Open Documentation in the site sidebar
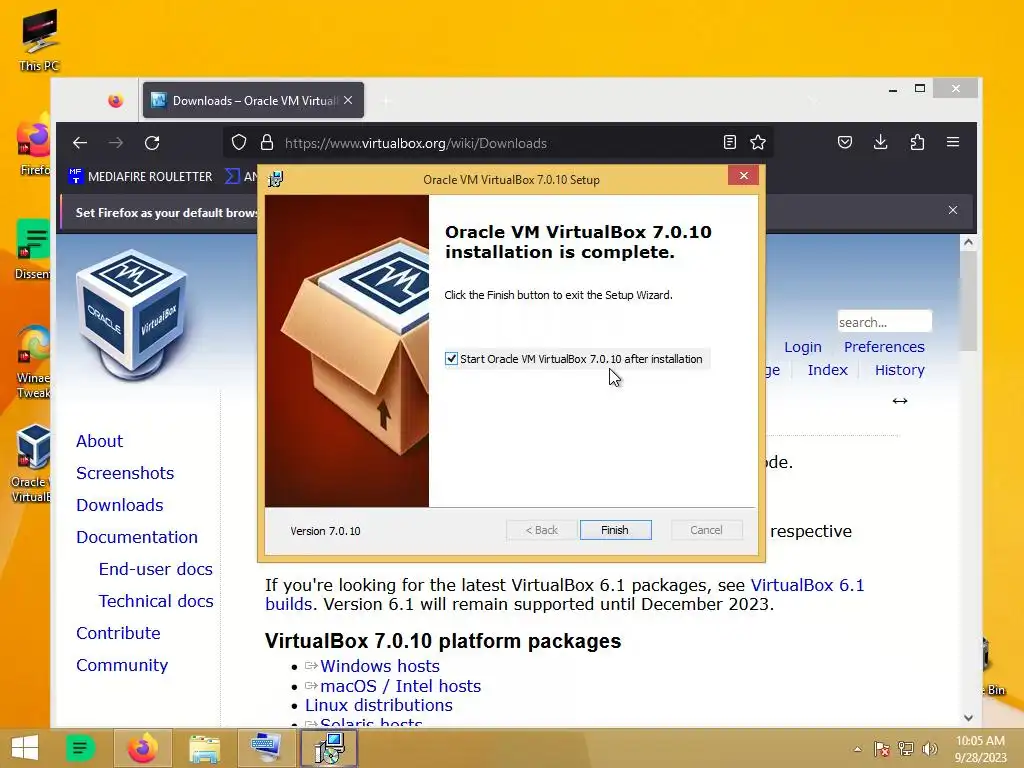The height and width of the screenshot is (768, 1024). point(136,537)
